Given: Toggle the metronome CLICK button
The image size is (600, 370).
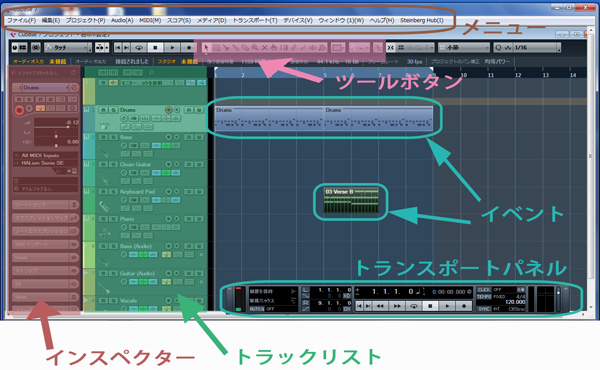Looking at the screenshot, I should (484, 290).
